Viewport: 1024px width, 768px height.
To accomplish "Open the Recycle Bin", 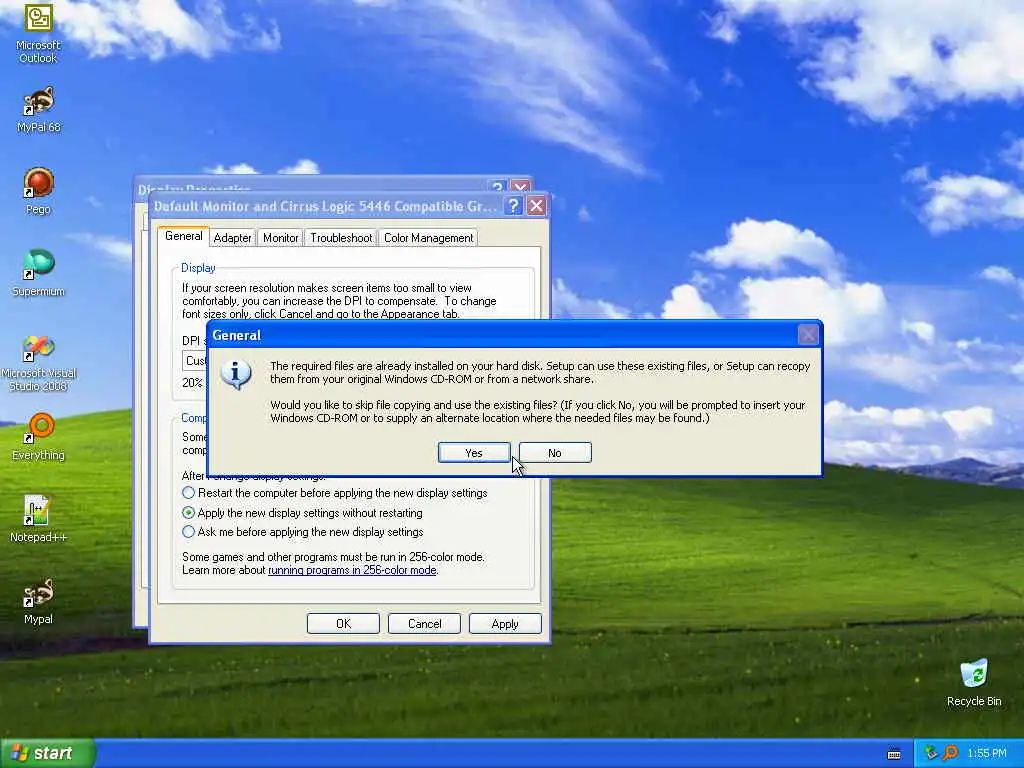I will point(974,682).
